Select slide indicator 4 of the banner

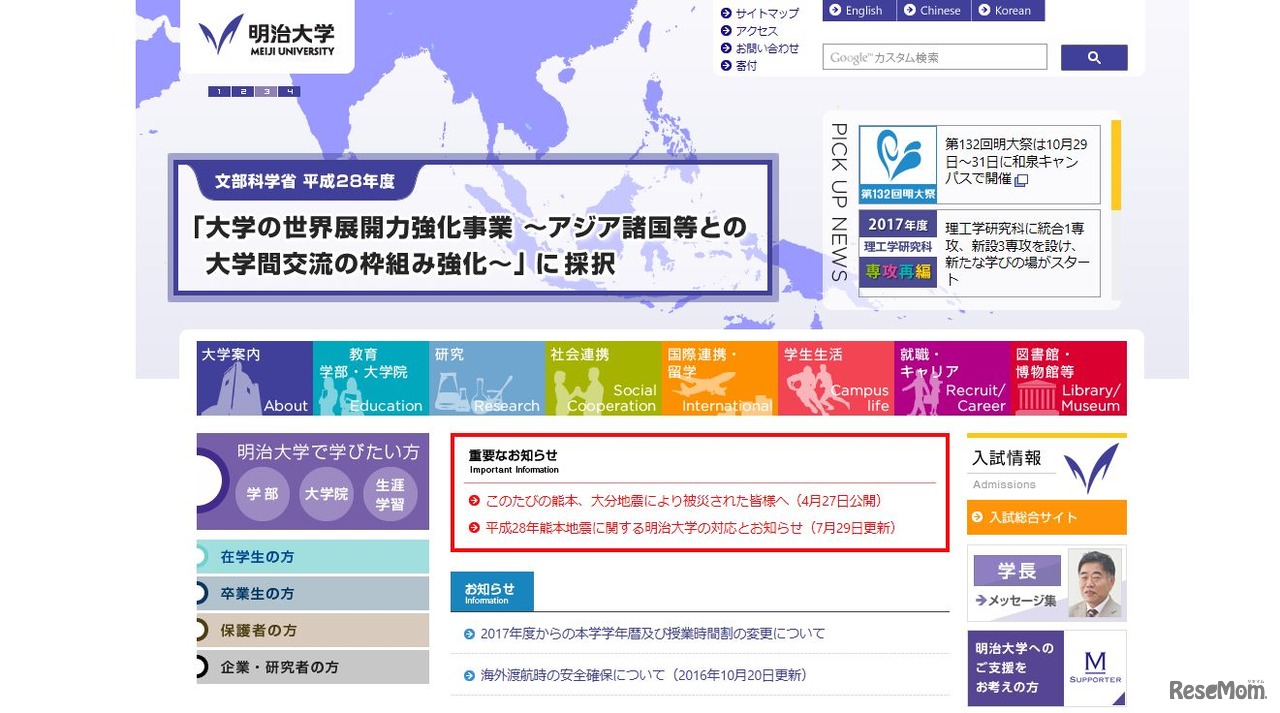289,92
